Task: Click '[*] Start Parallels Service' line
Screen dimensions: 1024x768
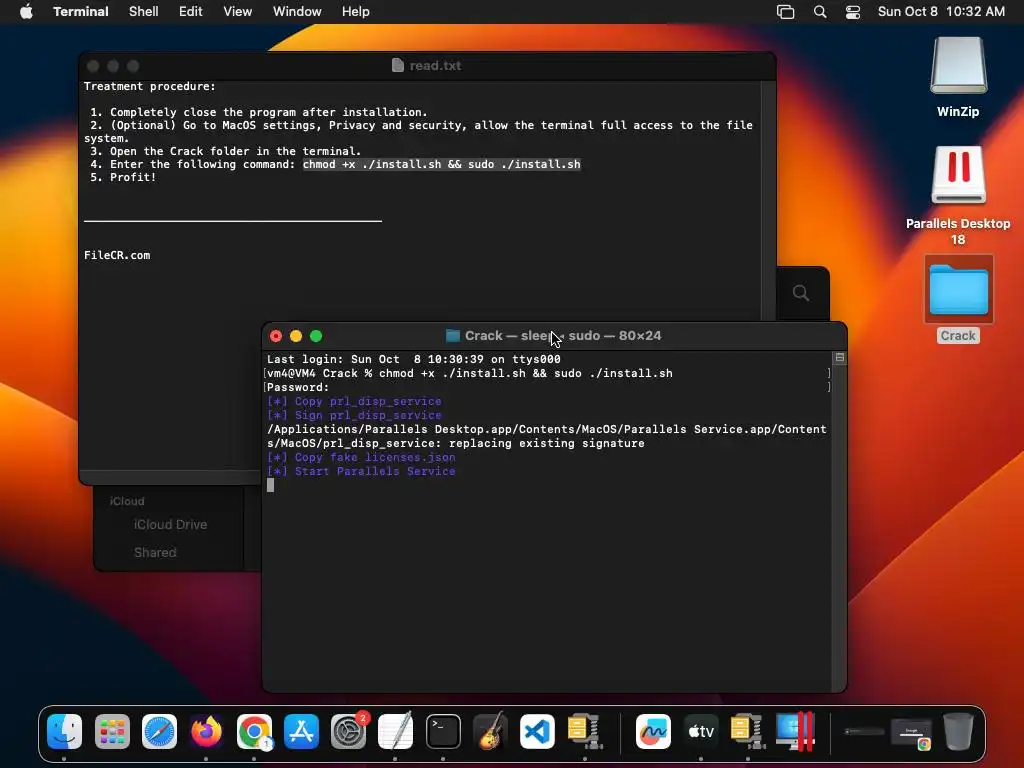Action: click(x=361, y=472)
